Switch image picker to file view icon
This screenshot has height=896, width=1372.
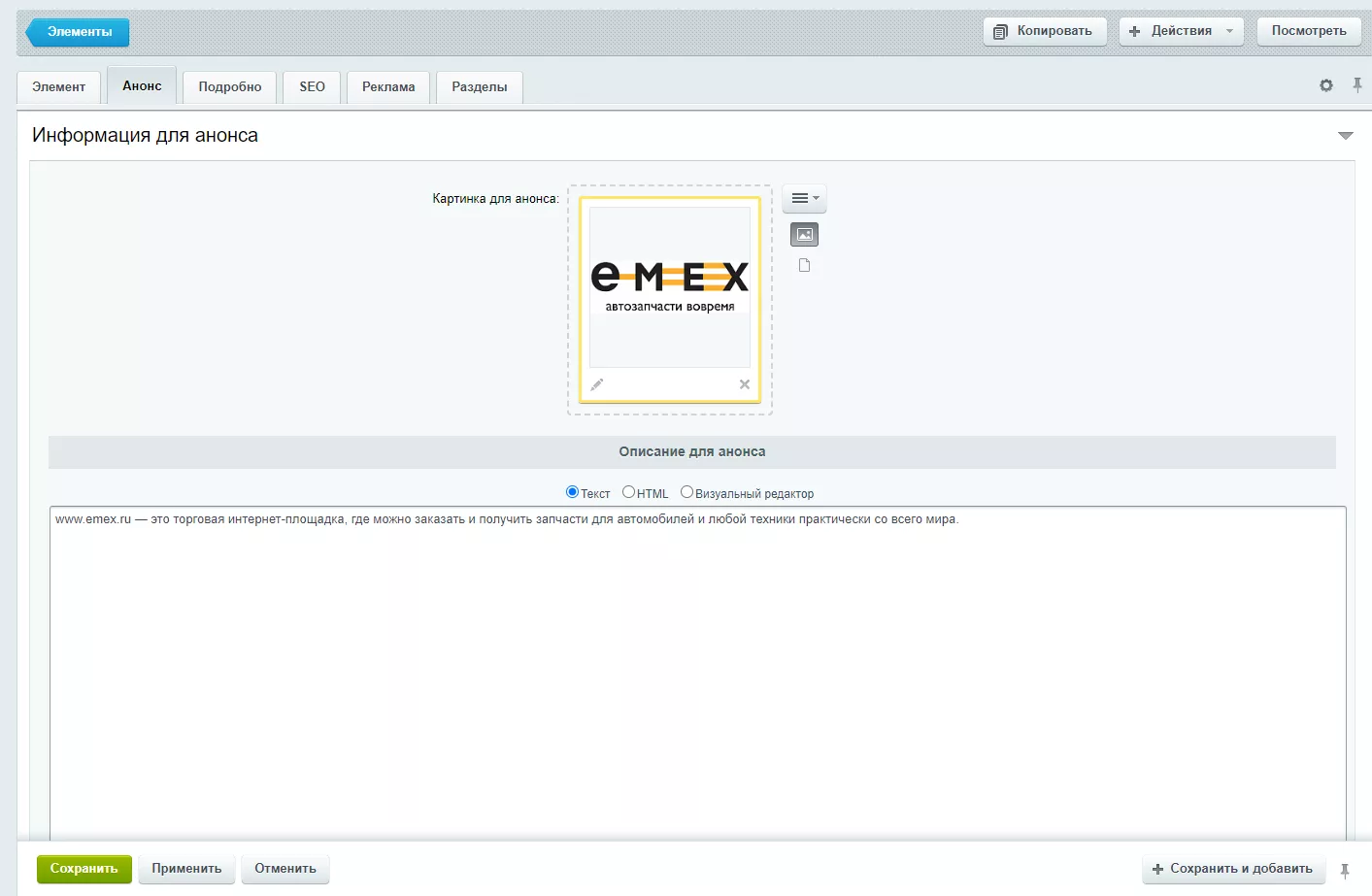pyautogui.click(x=804, y=265)
